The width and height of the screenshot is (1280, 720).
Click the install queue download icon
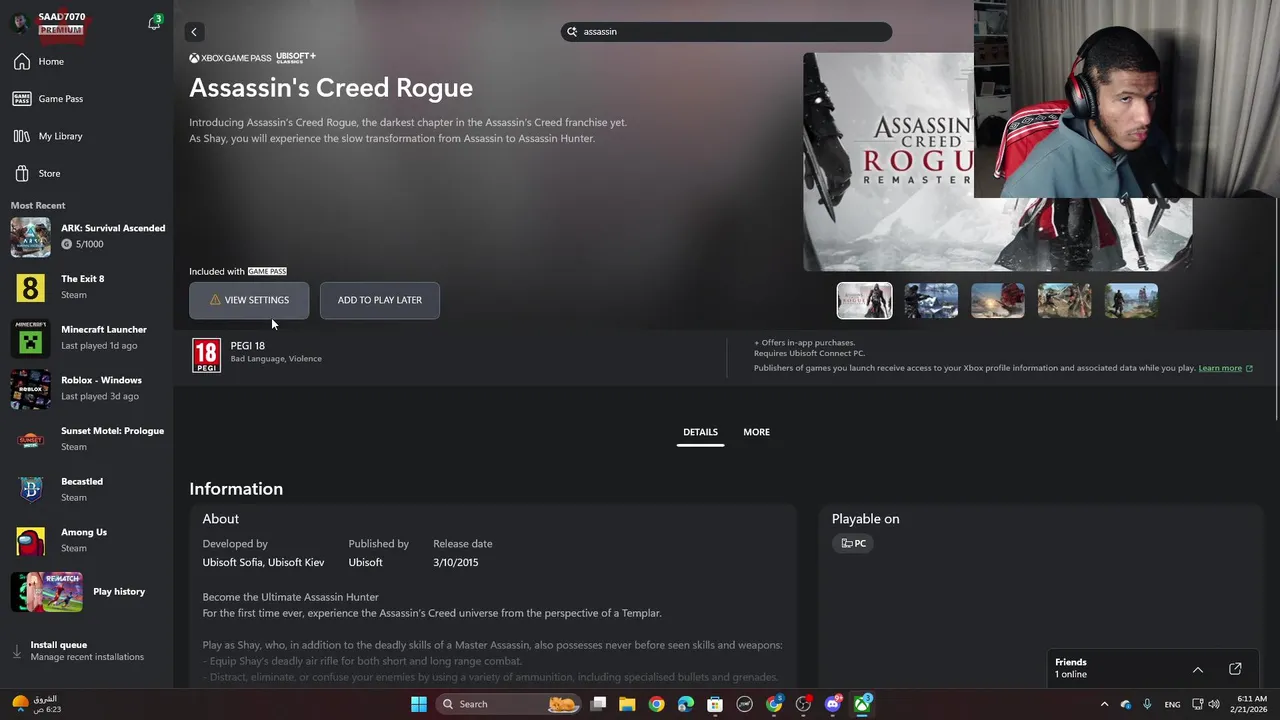tap(17, 651)
